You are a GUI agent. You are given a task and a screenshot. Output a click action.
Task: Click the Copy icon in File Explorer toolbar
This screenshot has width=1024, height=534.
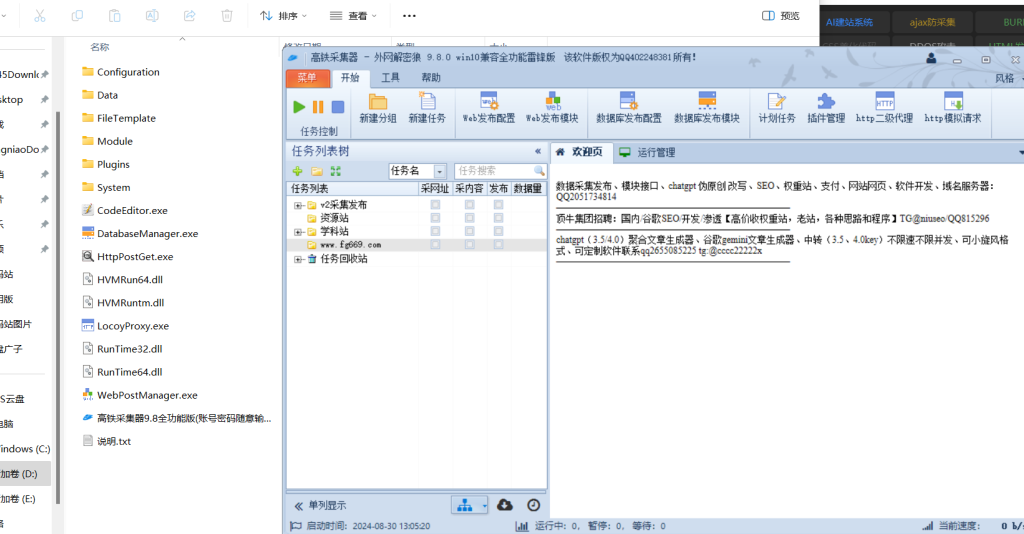(77, 16)
